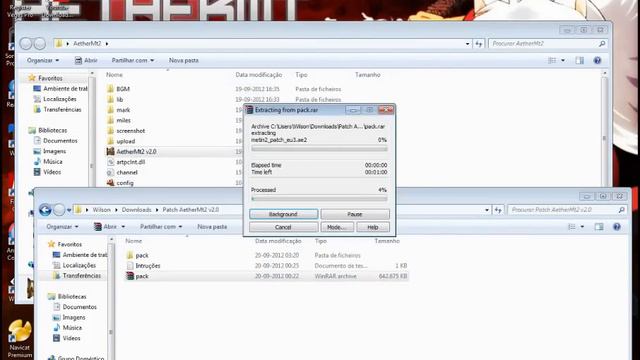
Task: Pause the pack.rar extraction
Action: (355, 214)
